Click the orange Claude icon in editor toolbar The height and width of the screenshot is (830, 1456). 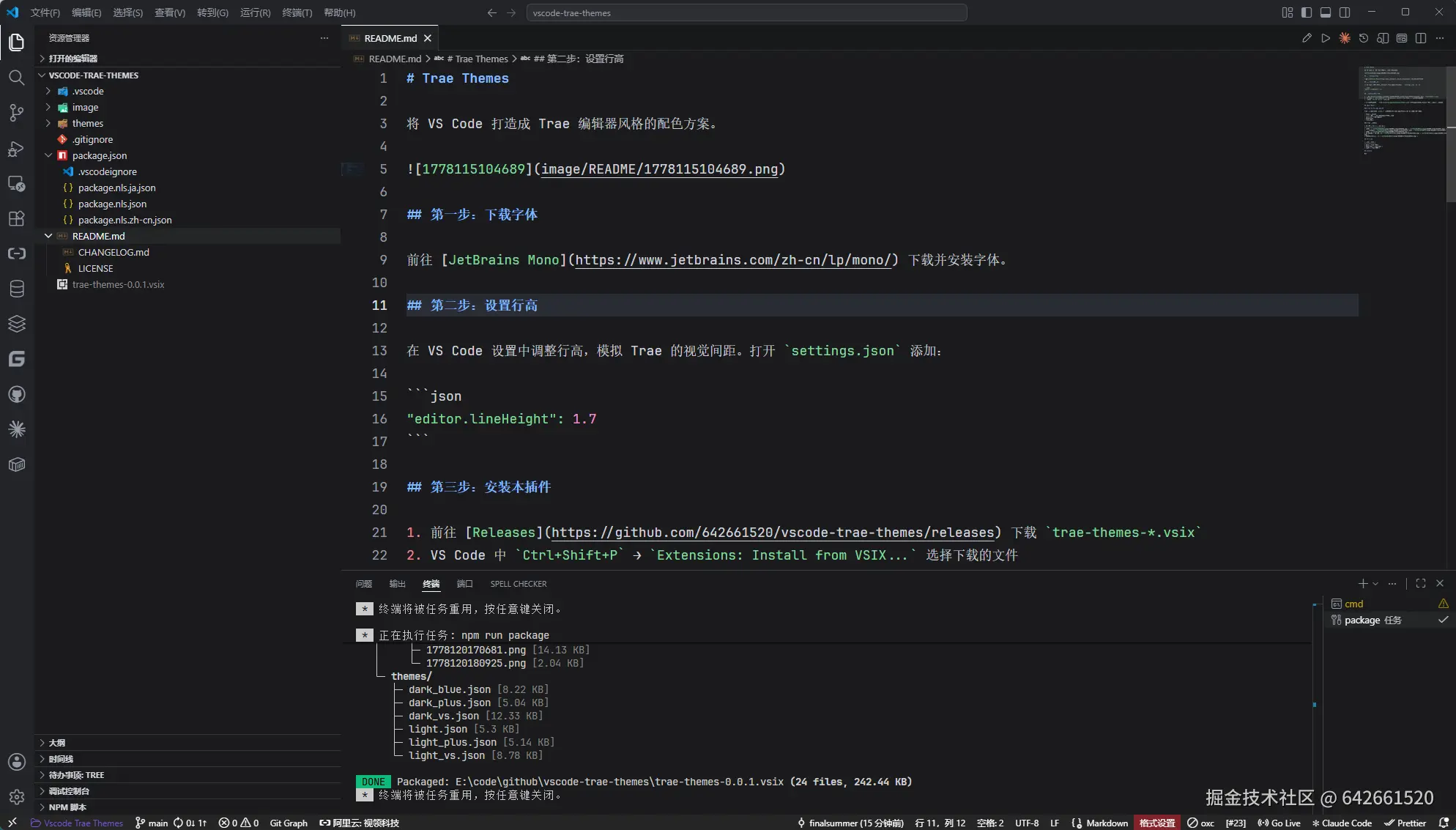[1345, 38]
